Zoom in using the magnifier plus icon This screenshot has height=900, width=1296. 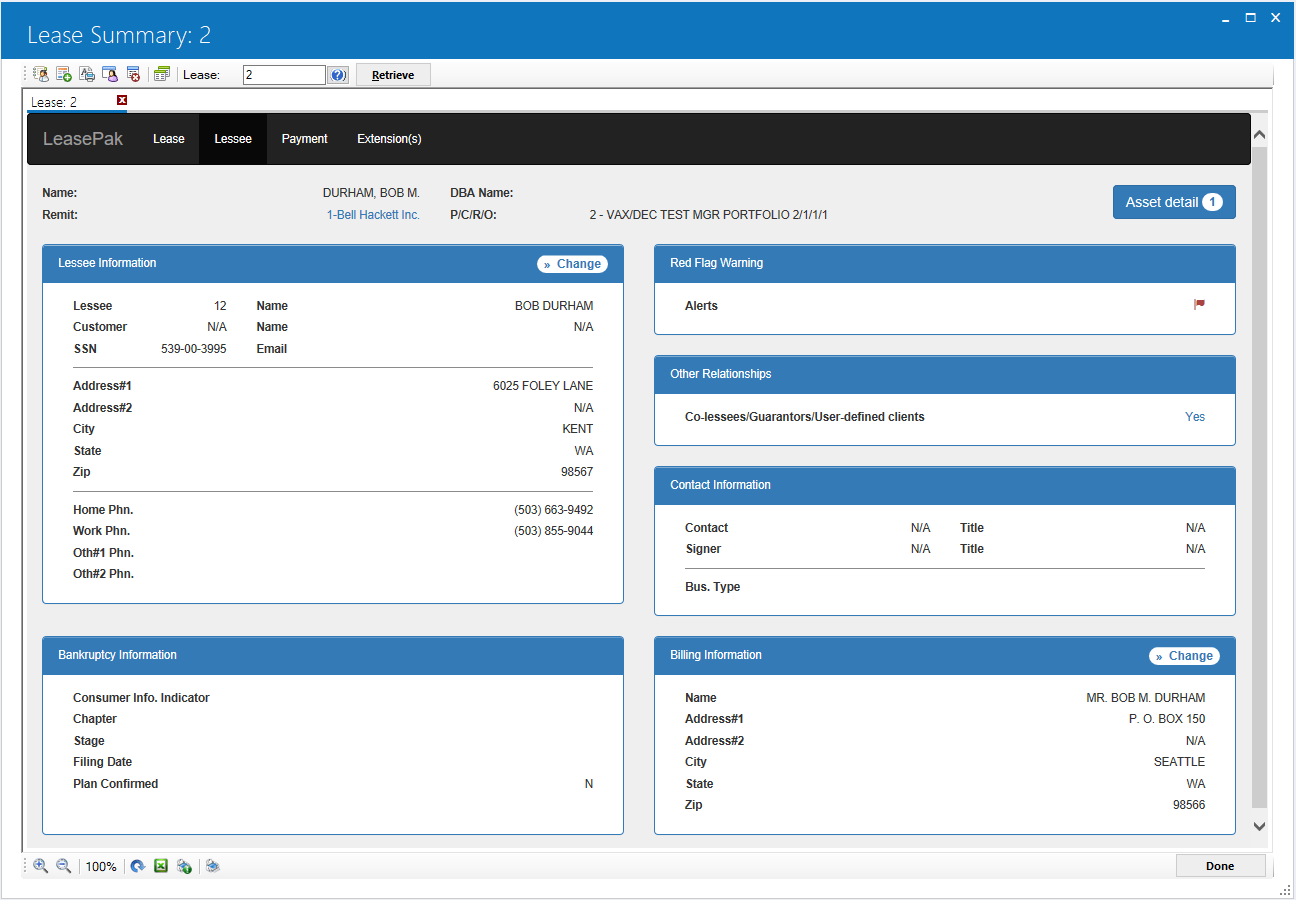pos(40,866)
